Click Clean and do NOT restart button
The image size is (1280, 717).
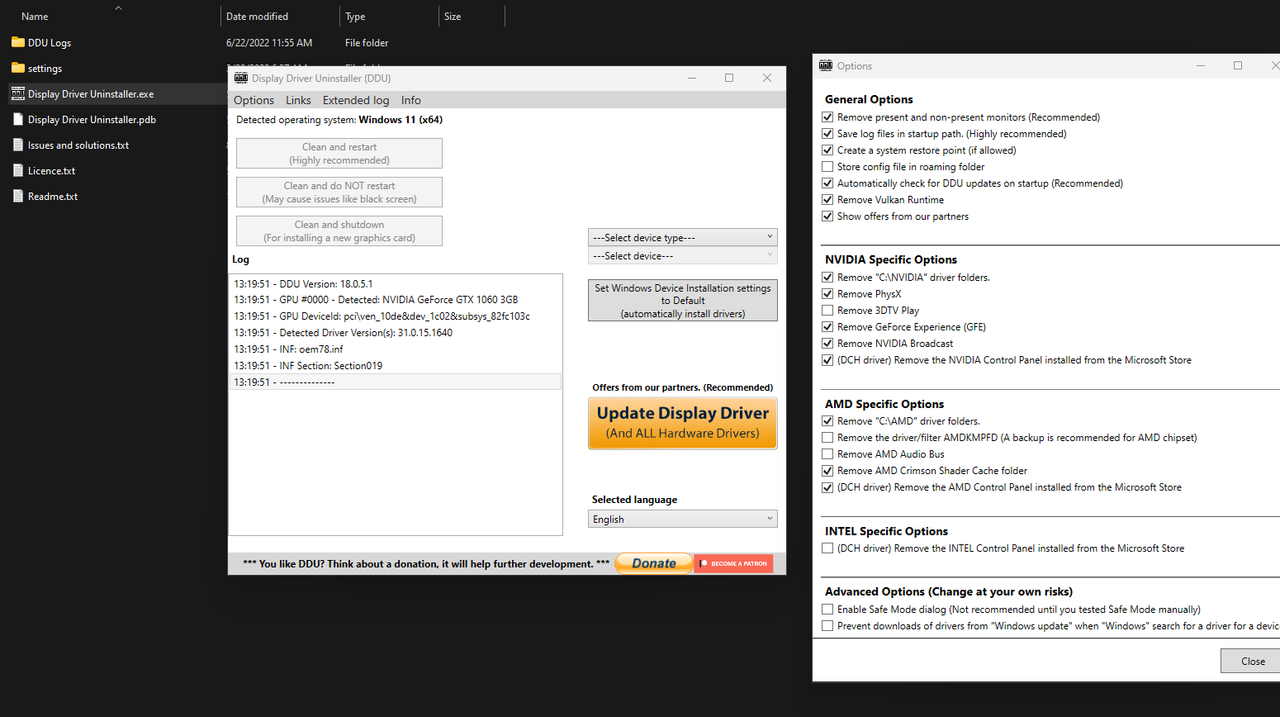pos(339,192)
